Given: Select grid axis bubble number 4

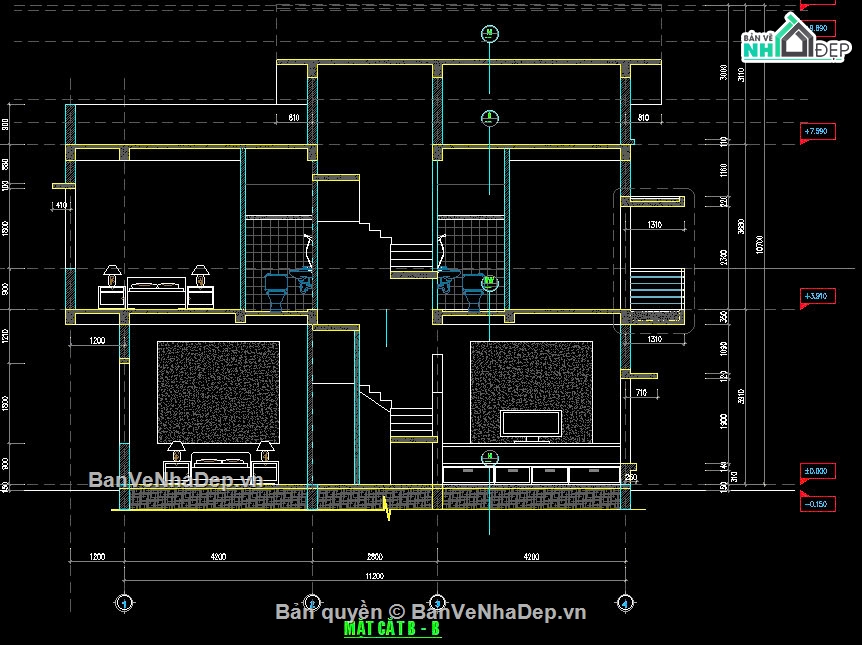Looking at the screenshot, I should (x=624, y=603).
